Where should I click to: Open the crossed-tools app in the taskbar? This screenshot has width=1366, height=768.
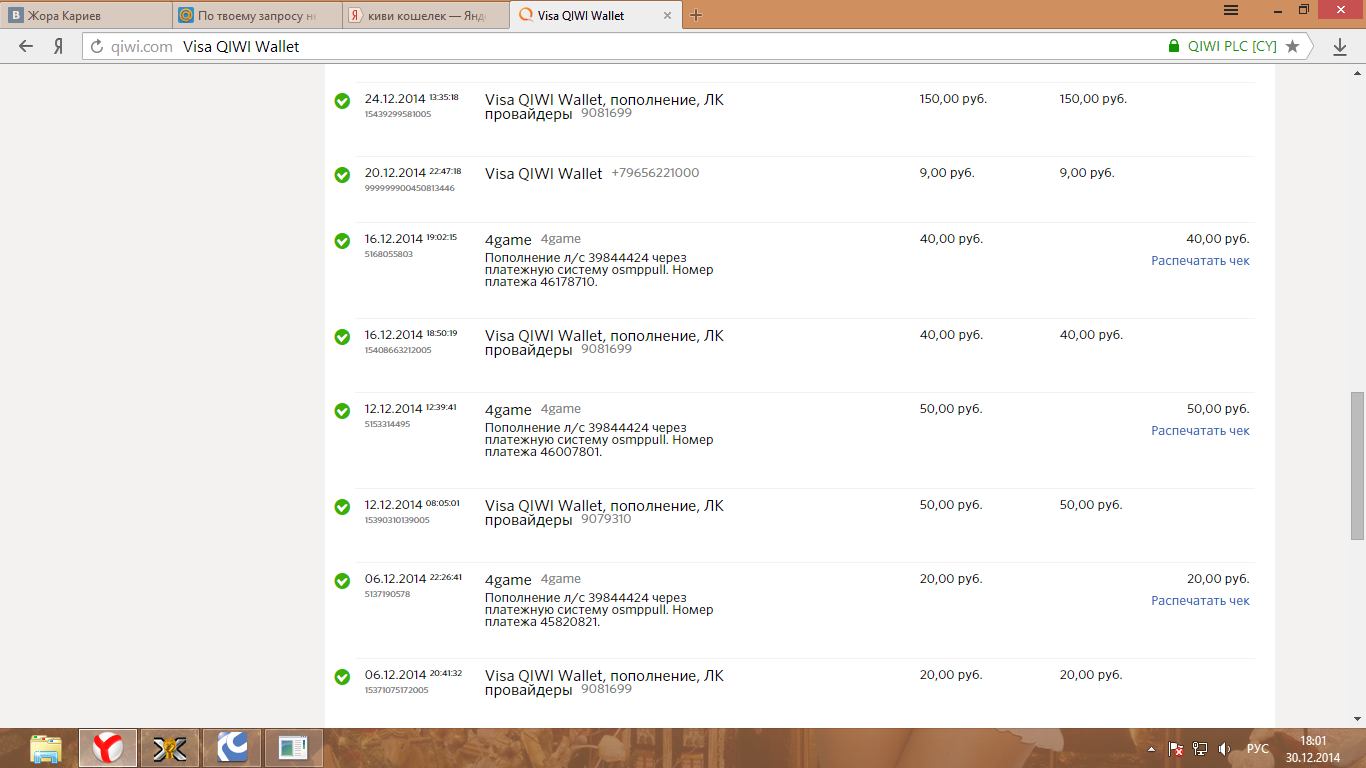click(x=170, y=748)
